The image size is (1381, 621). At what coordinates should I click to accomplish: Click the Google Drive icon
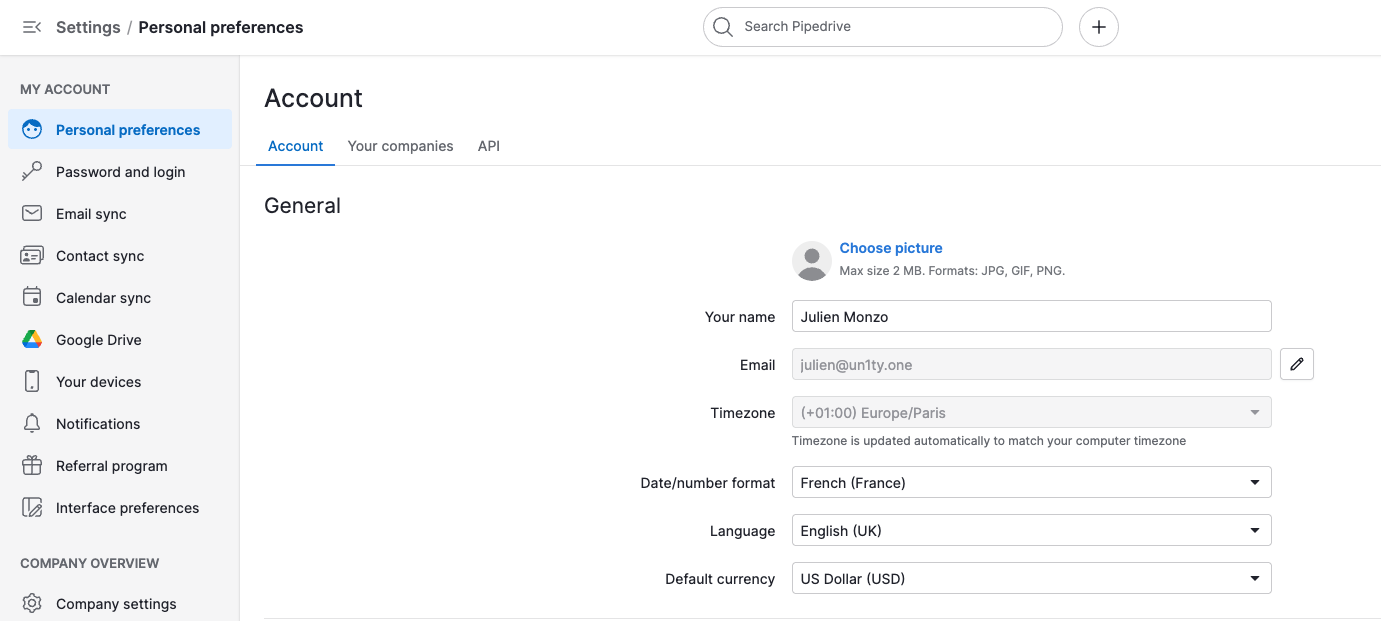(32, 340)
